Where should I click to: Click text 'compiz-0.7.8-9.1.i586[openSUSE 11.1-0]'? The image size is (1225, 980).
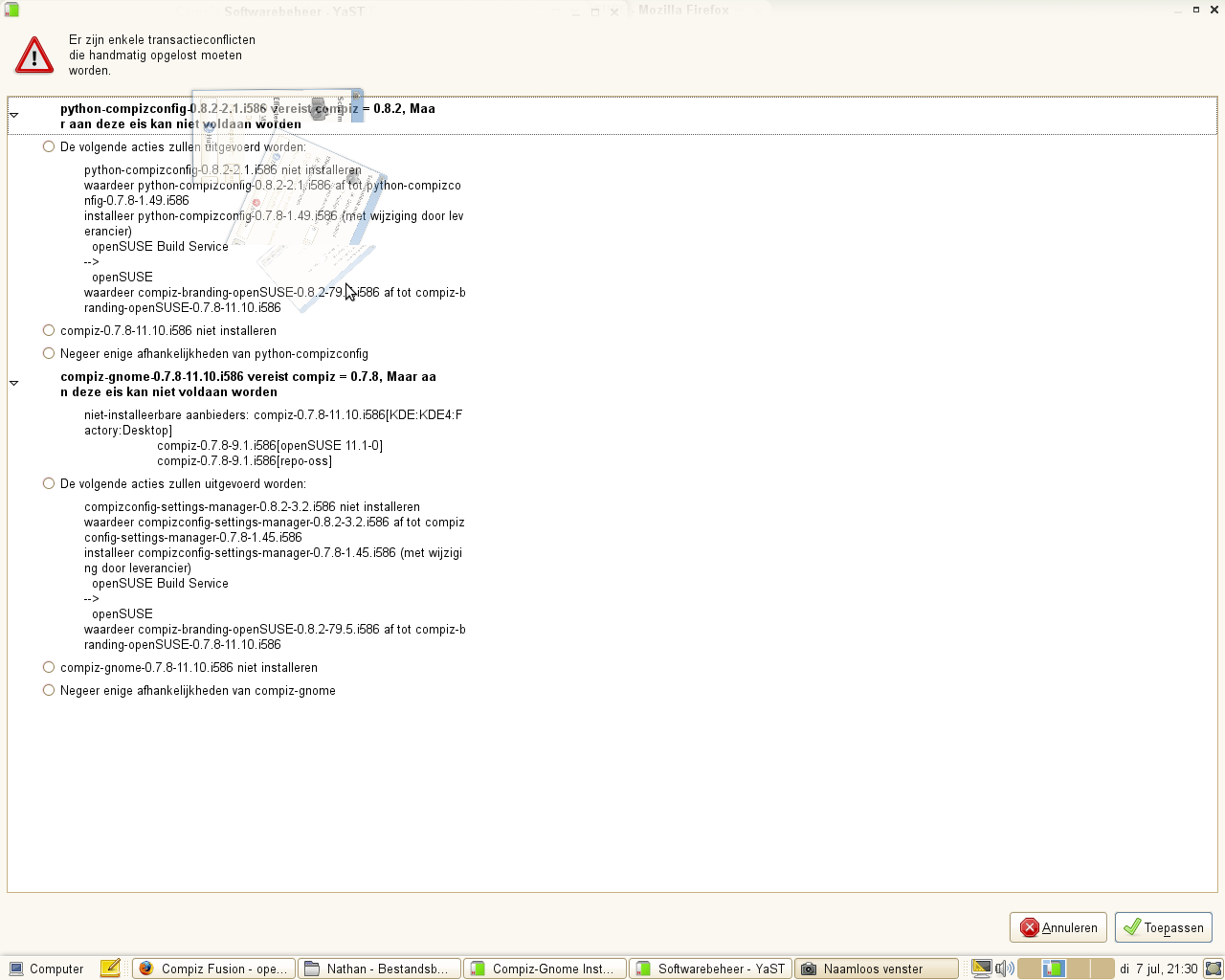(x=270, y=445)
